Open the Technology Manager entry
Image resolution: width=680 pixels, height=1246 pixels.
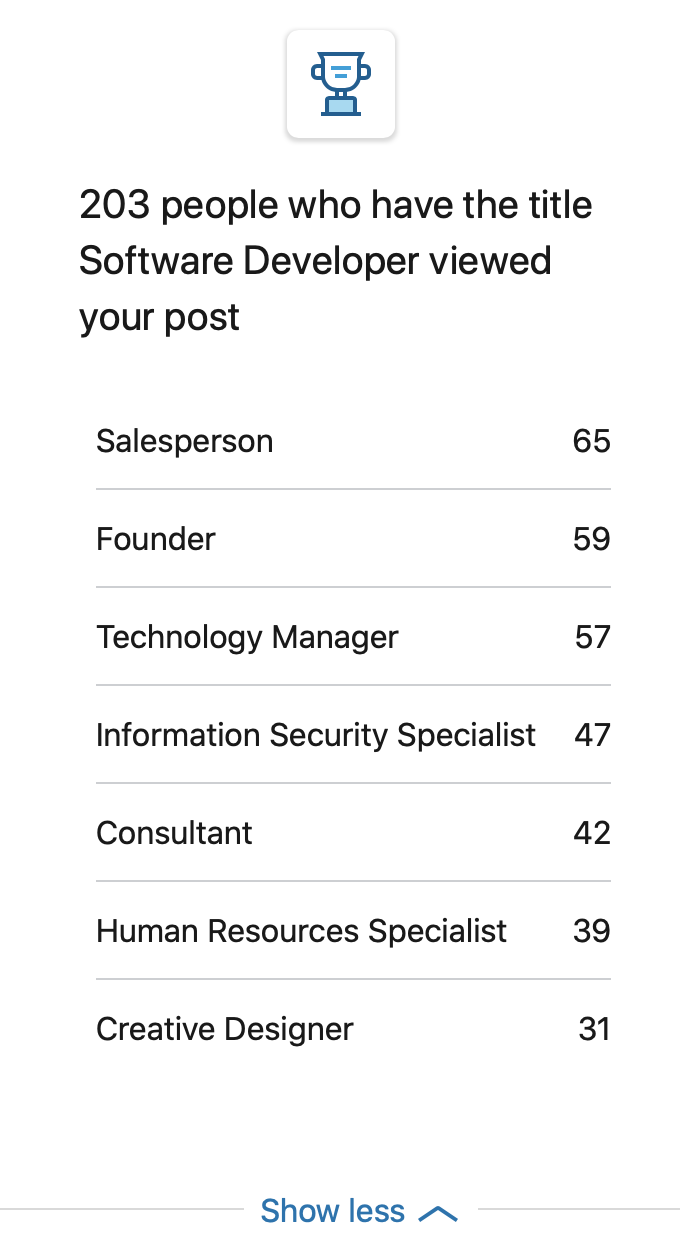(x=247, y=637)
